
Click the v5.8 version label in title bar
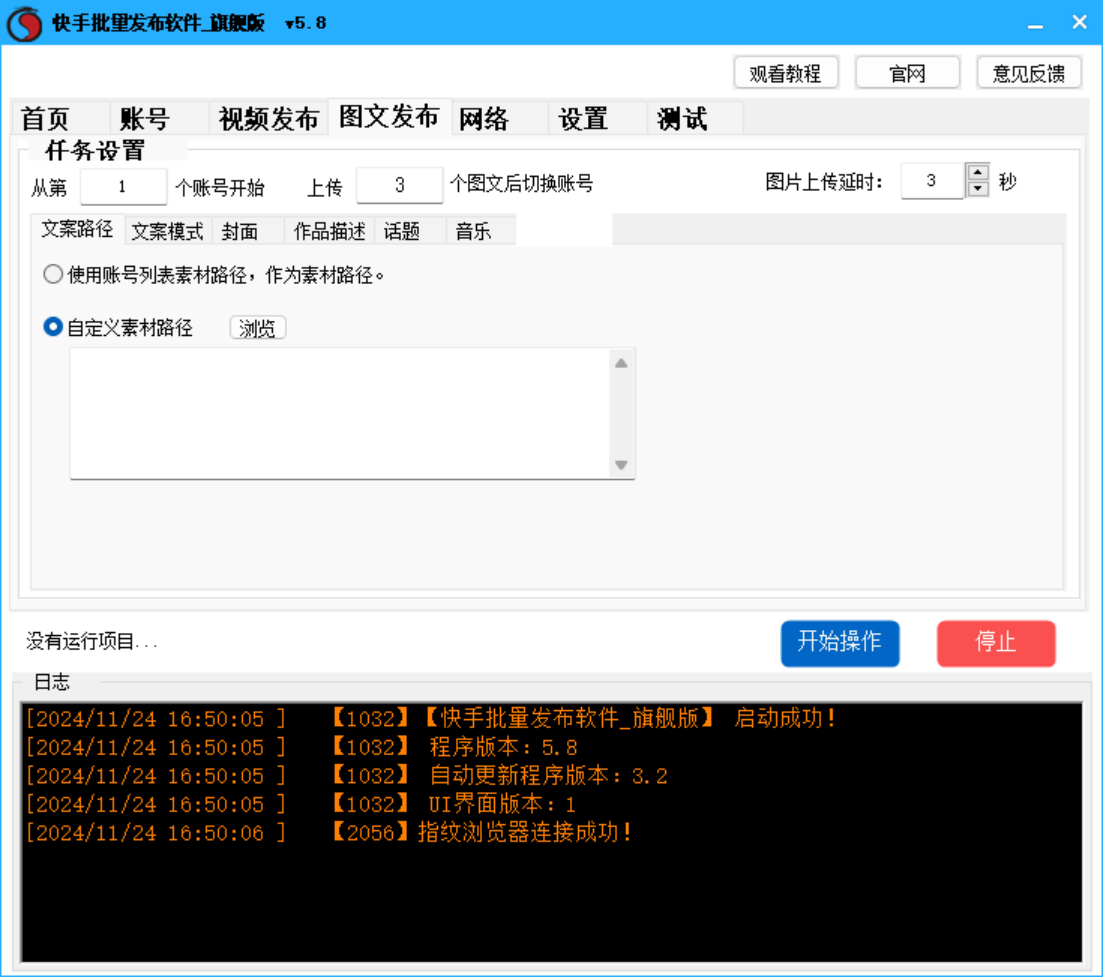click(306, 23)
